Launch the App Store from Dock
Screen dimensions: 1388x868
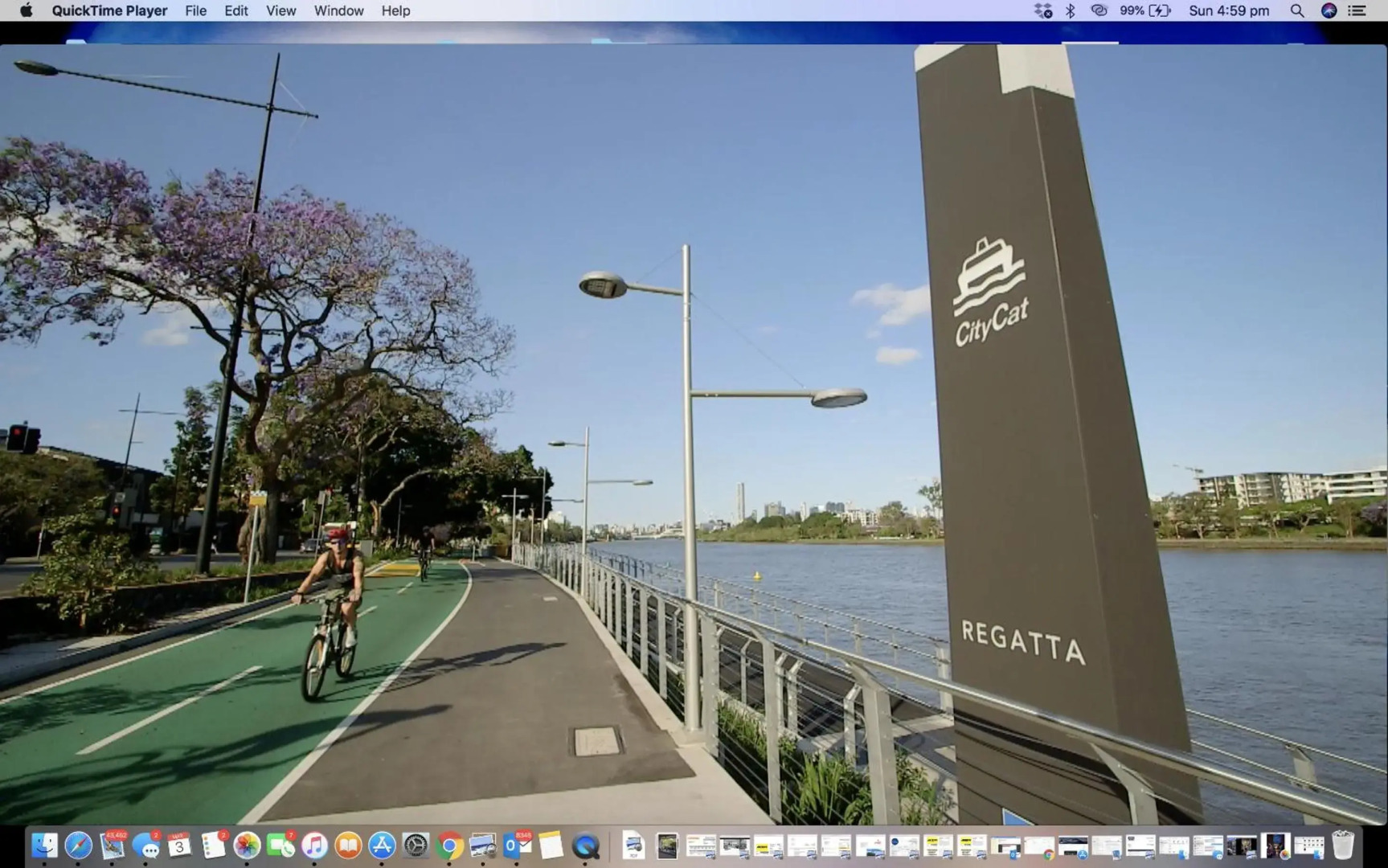click(x=382, y=845)
